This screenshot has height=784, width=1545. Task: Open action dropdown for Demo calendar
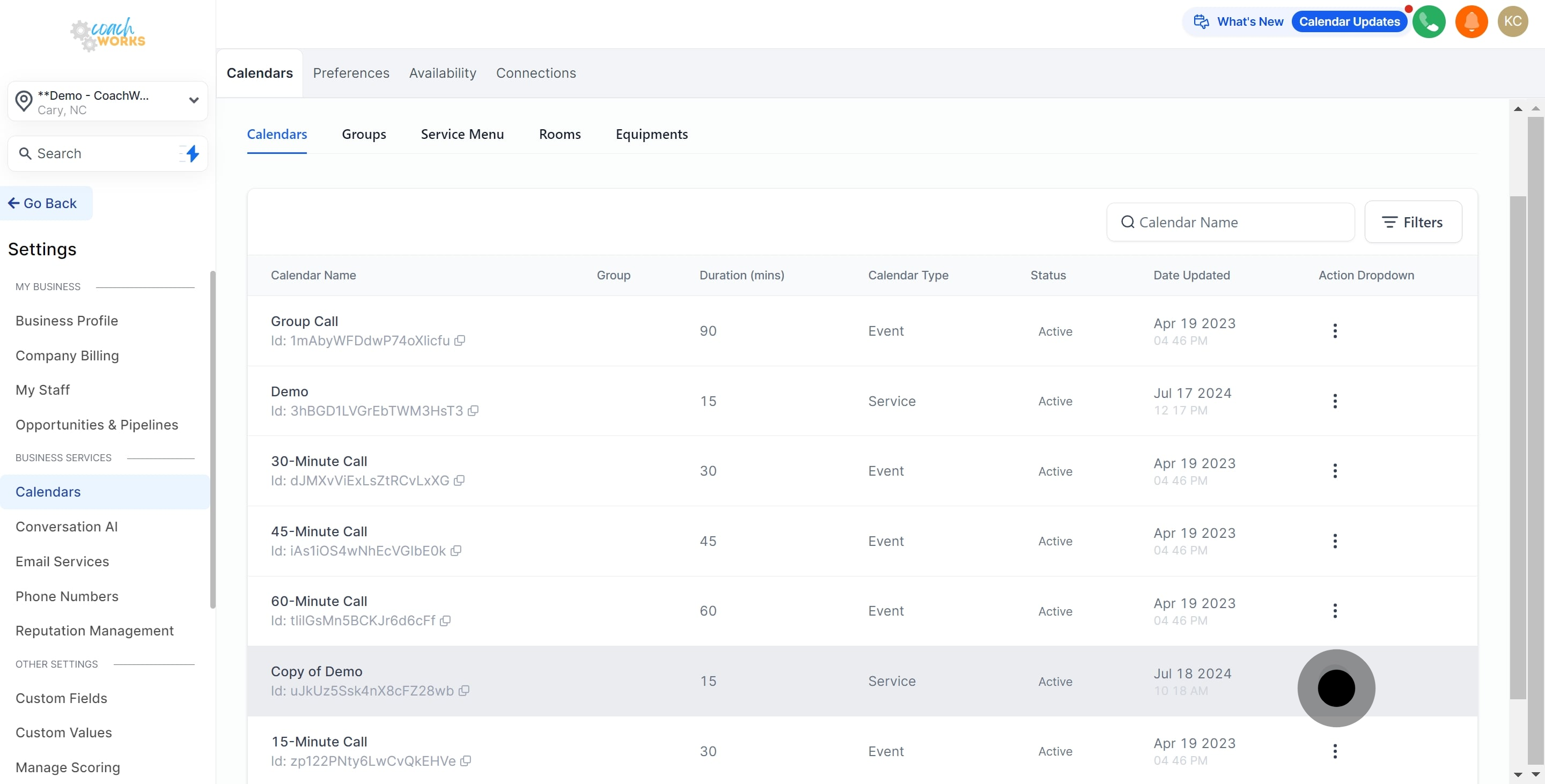tap(1335, 401)
